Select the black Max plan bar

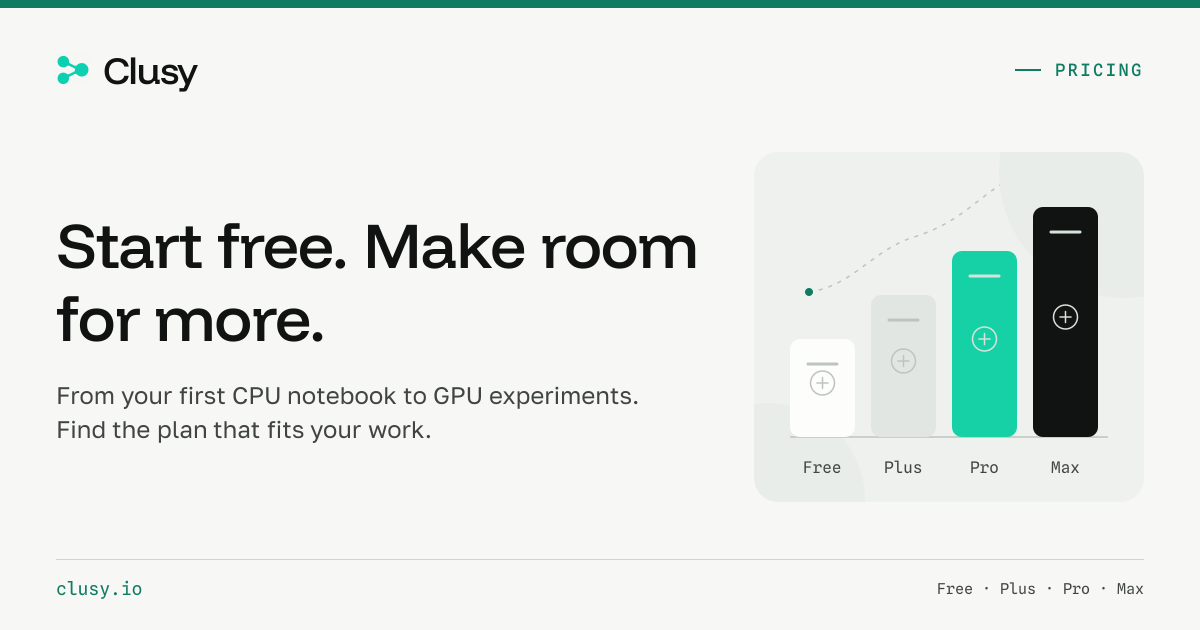pyautogui.click(x=1065, y=322)
